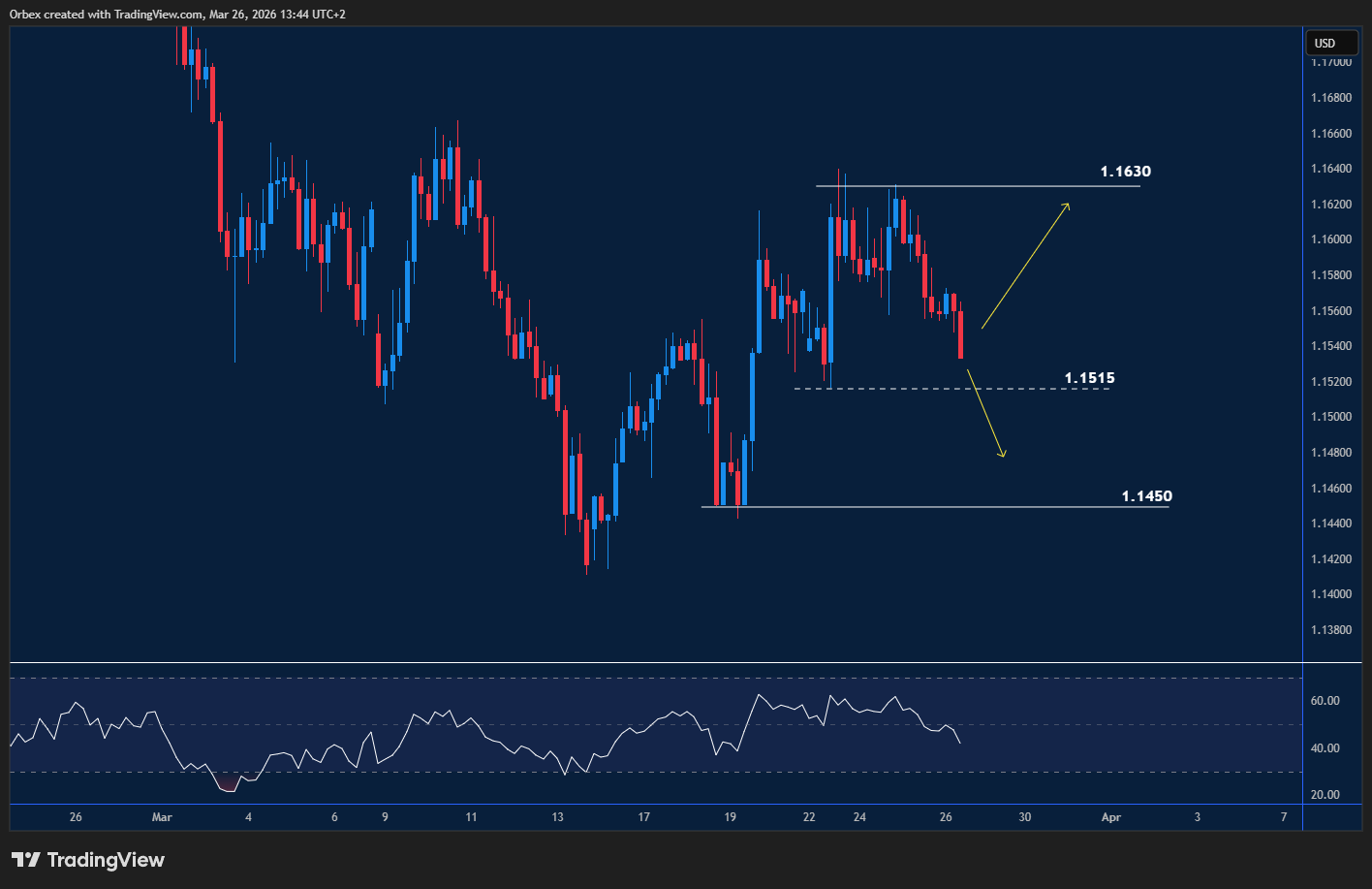Select the 1.1630 resistance line
This screenshot has height=889, width=1372.
point(969,185)
